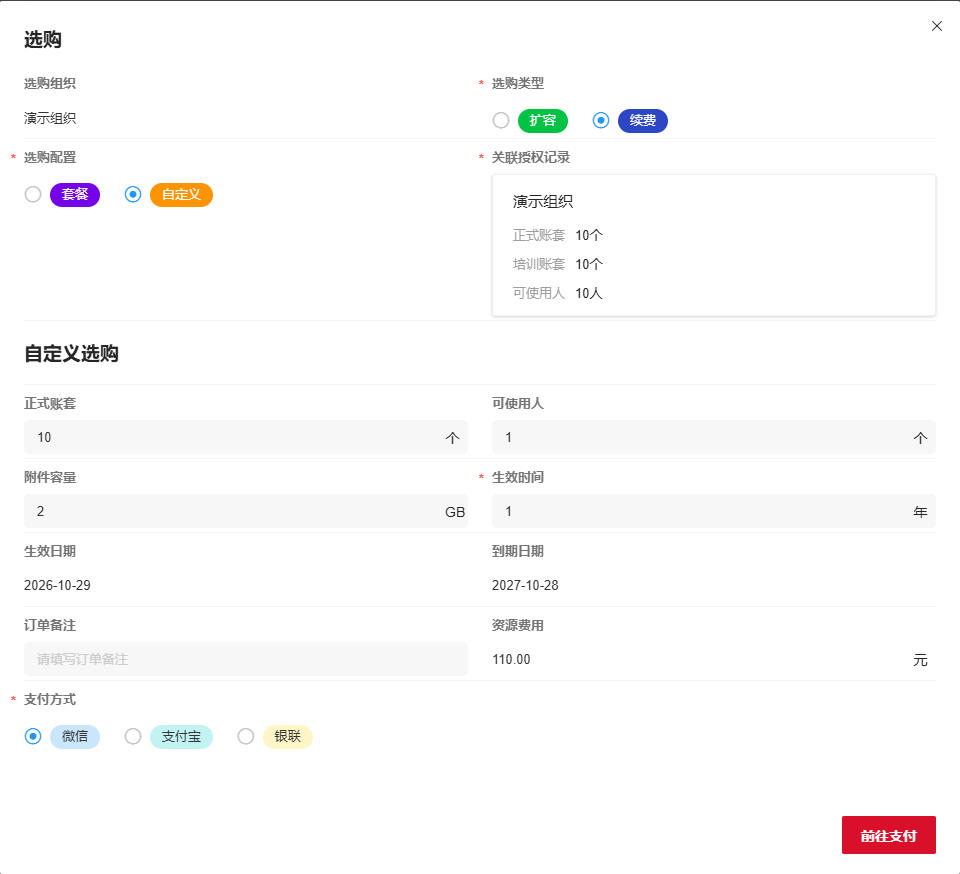Choose 银联 payment option
The width and height of the screenshot is (960, 874).
pyautogui.click(x=245, y=736)
